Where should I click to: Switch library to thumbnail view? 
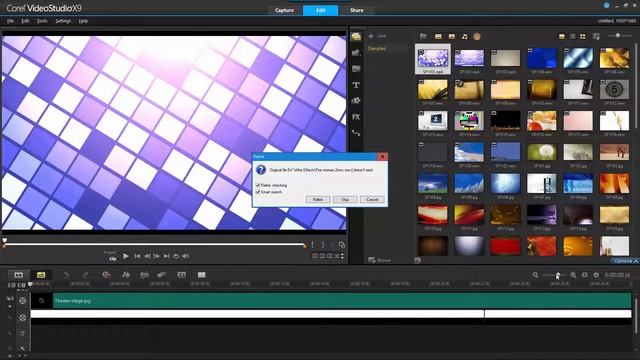(x=583, y=36)
